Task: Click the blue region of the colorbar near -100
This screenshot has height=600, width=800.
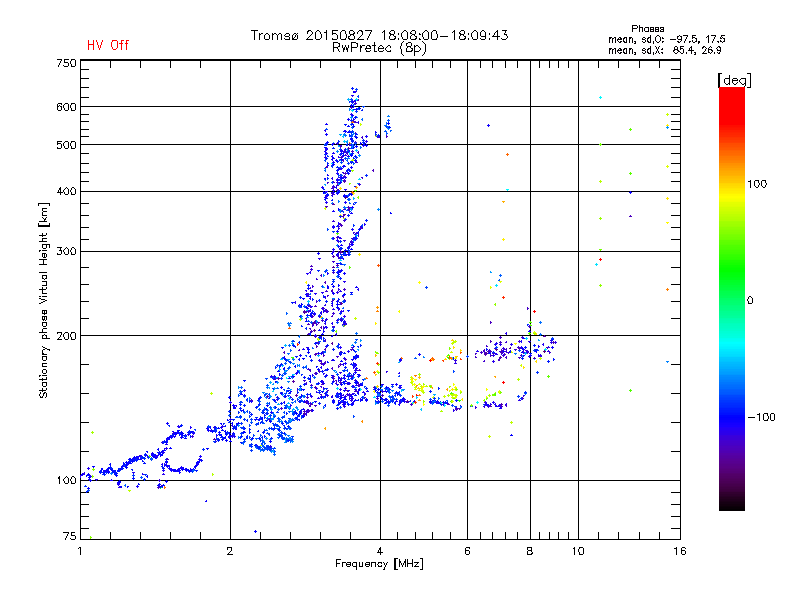Action: pos(732,416)
